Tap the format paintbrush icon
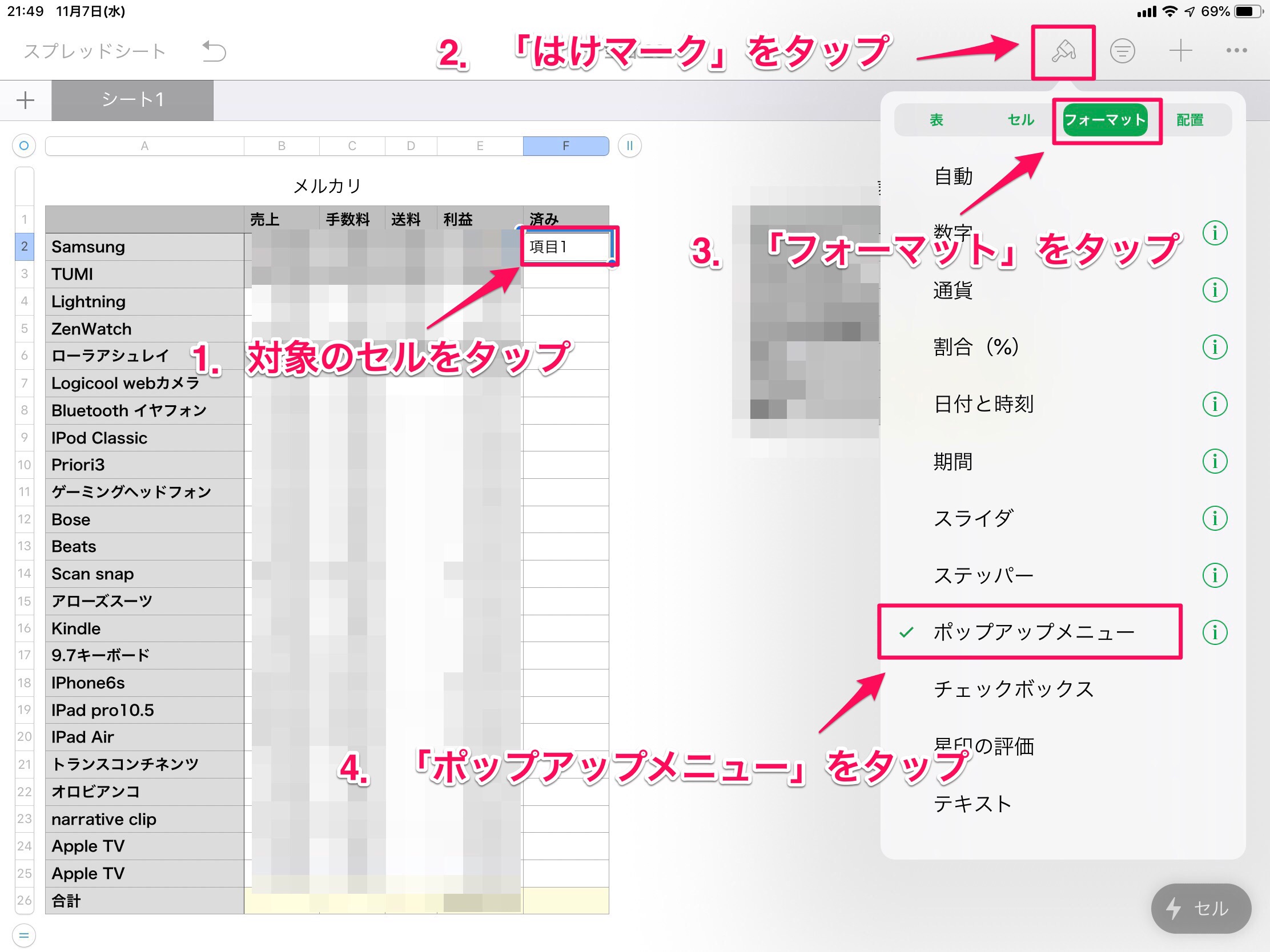The height and width of the screenshot is (952, 1270). (x=1063, y=51)
